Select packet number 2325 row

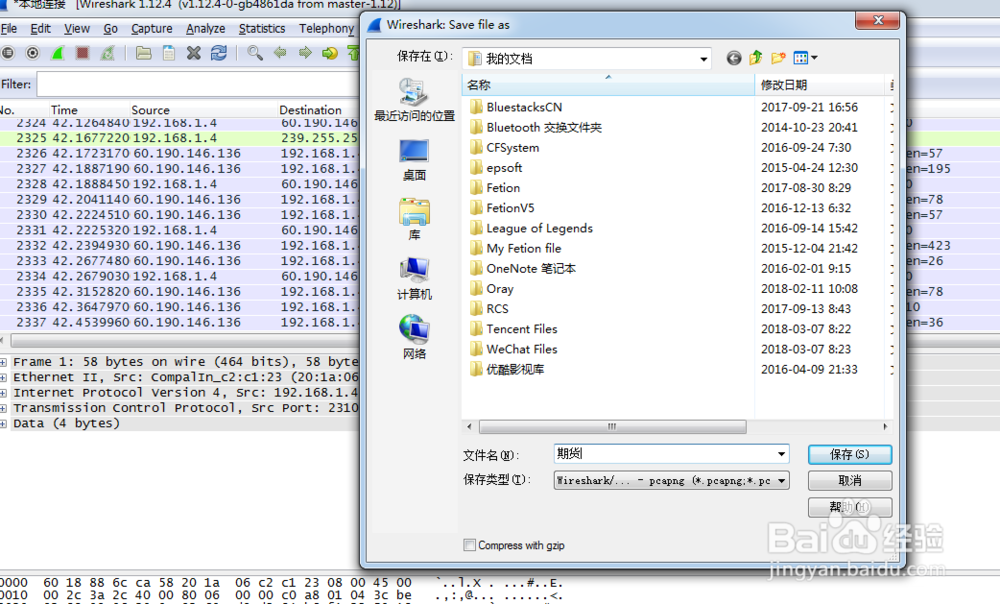pos(180,138)
